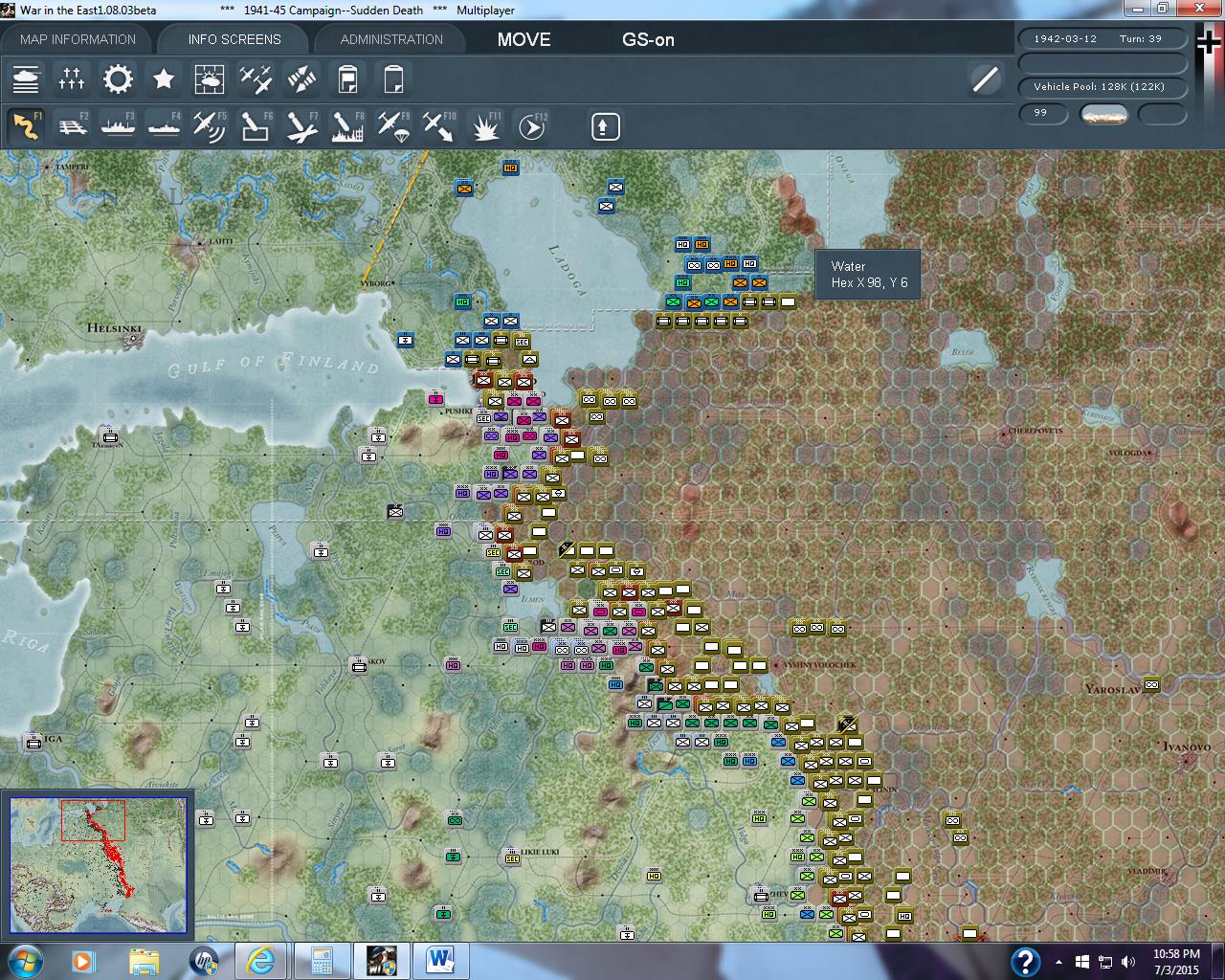Open the Windows Start button
Screen dimensions: 1225x980
coord(24,960)
